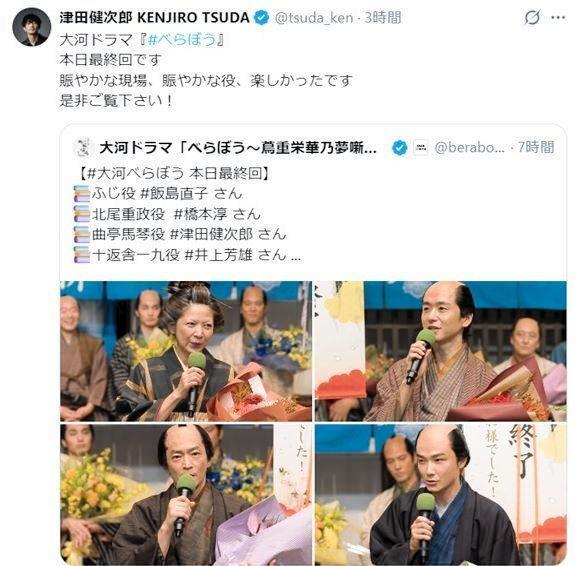Viewport: 575px width, 566px height.
Task: Open Kenjiro Tsuda's profile avatar
Action: coord(32,27)
